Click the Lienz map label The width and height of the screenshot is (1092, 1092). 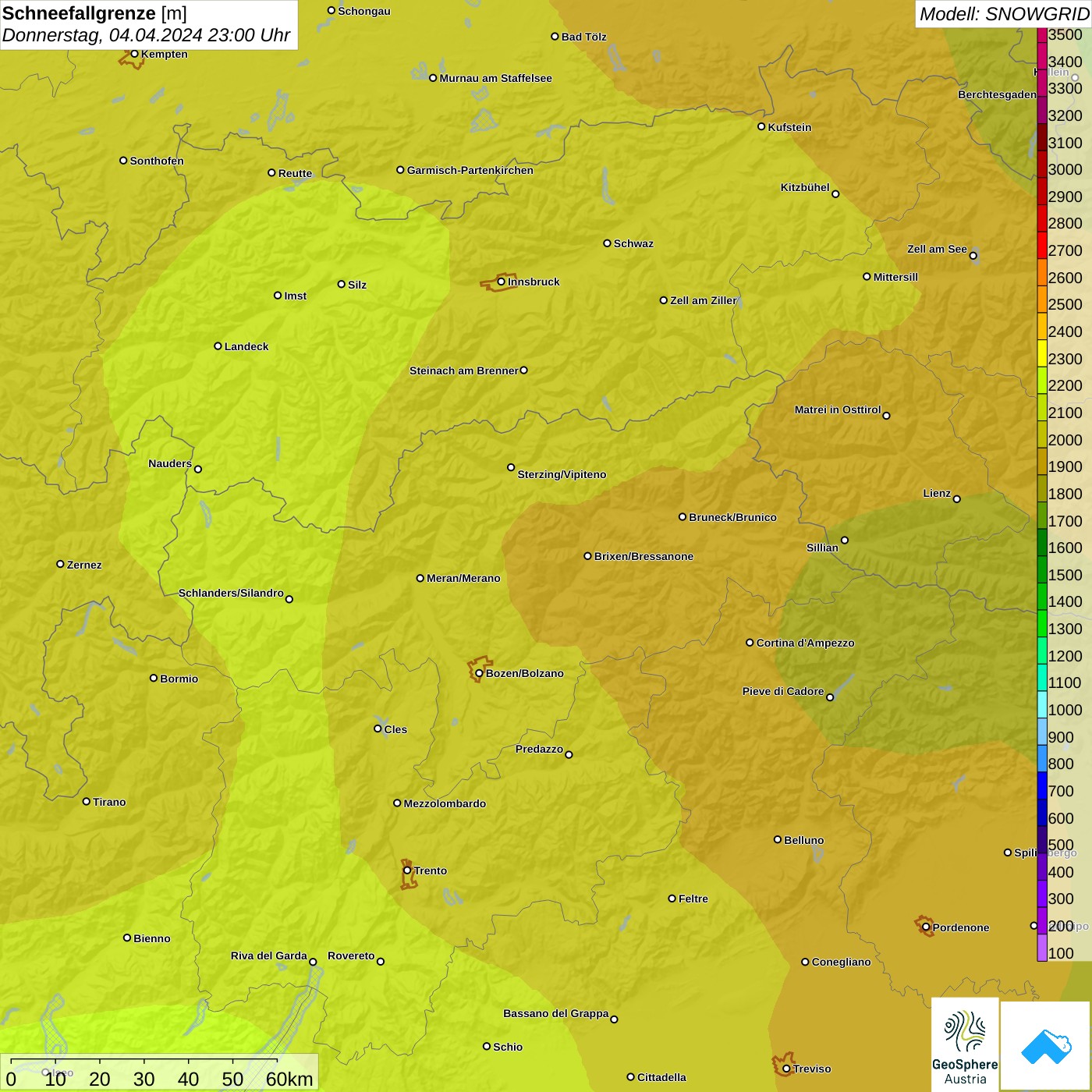(x=937, y=493)
